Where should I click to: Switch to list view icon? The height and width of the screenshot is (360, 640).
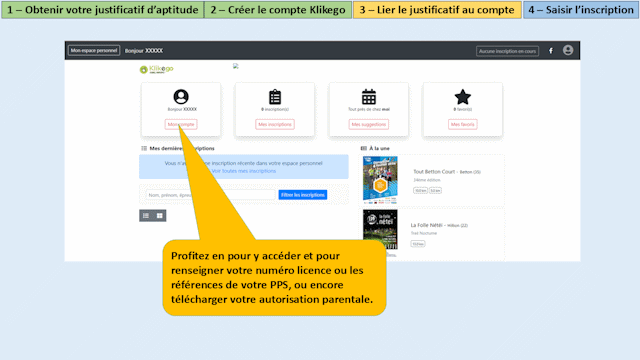(146, 216)
